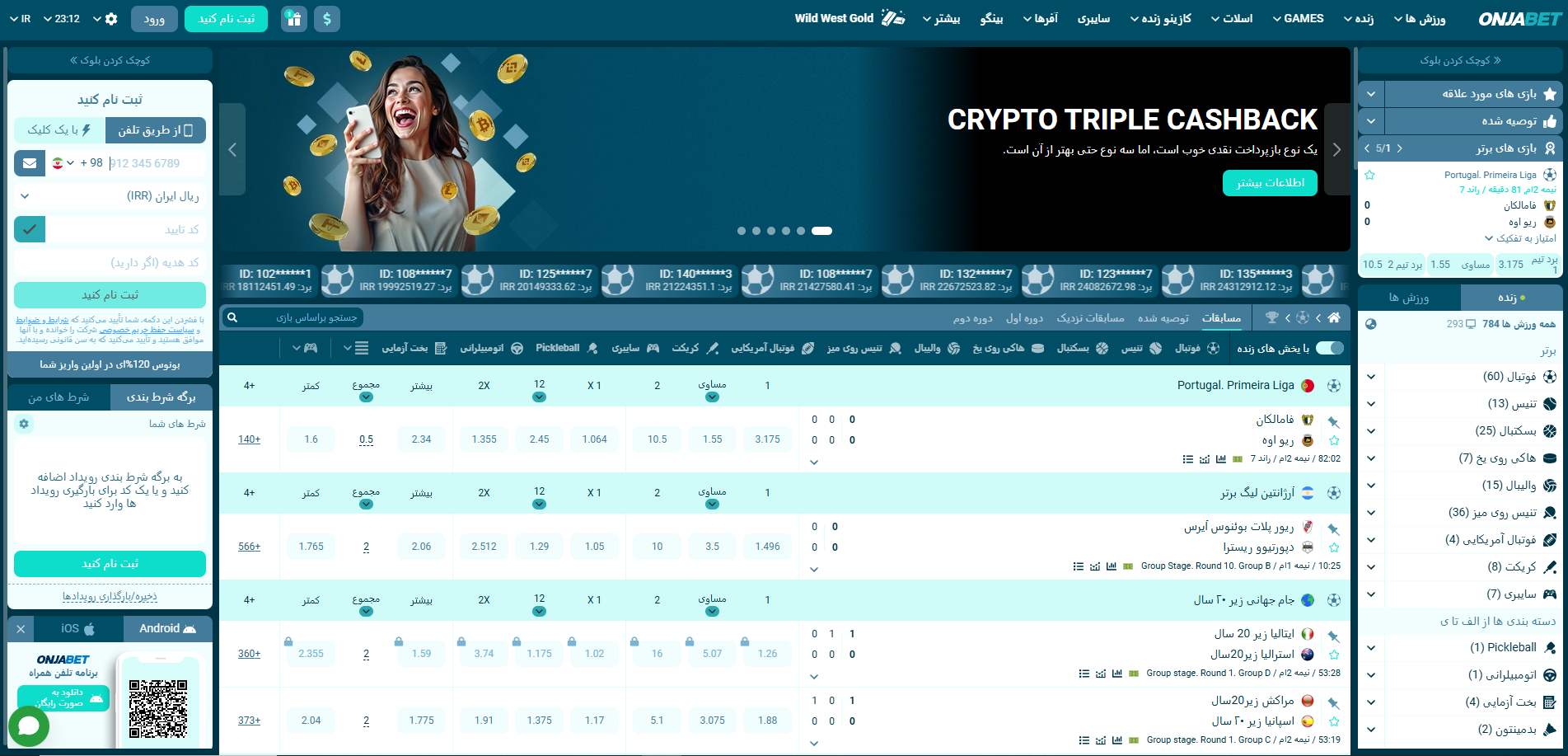
Task: Open the GAMES menu in navigation
Action: (1298, 18)
